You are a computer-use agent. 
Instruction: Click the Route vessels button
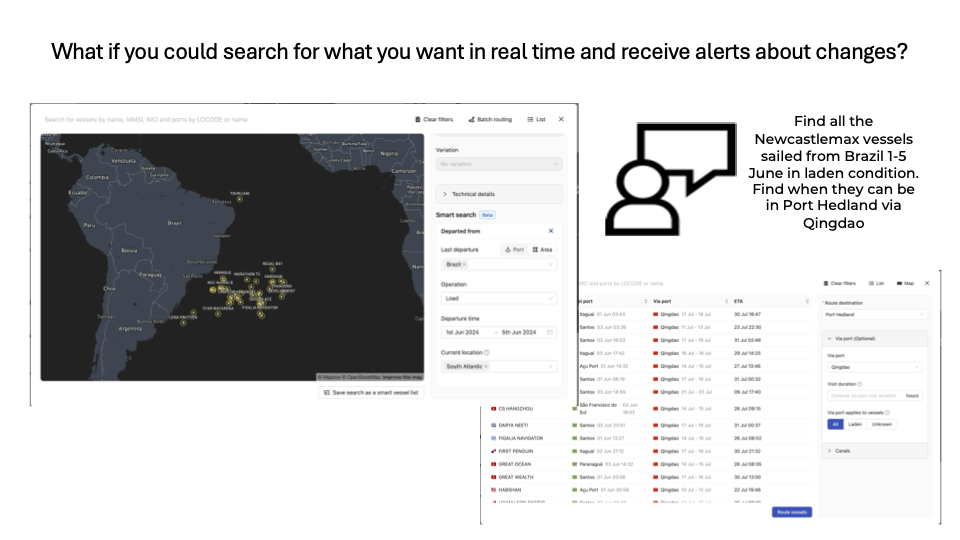pyautogui.click(x=790, y=512)
